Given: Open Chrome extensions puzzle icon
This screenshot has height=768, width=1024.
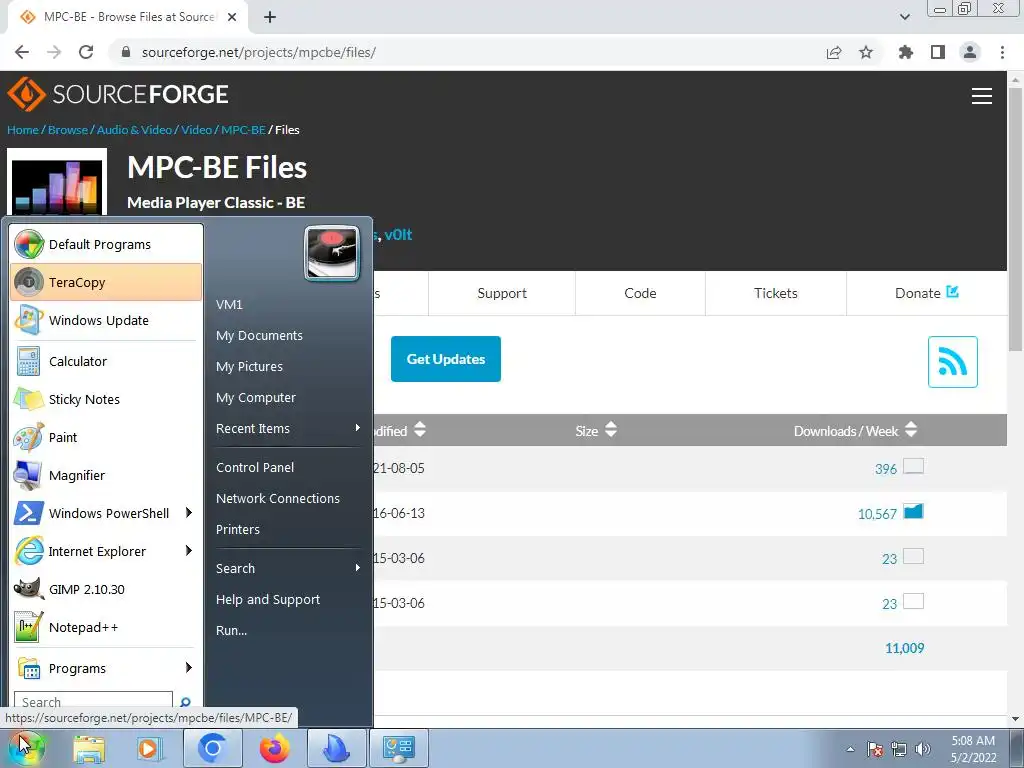Looking at the screenshot, I should click(x=906, y=52).
